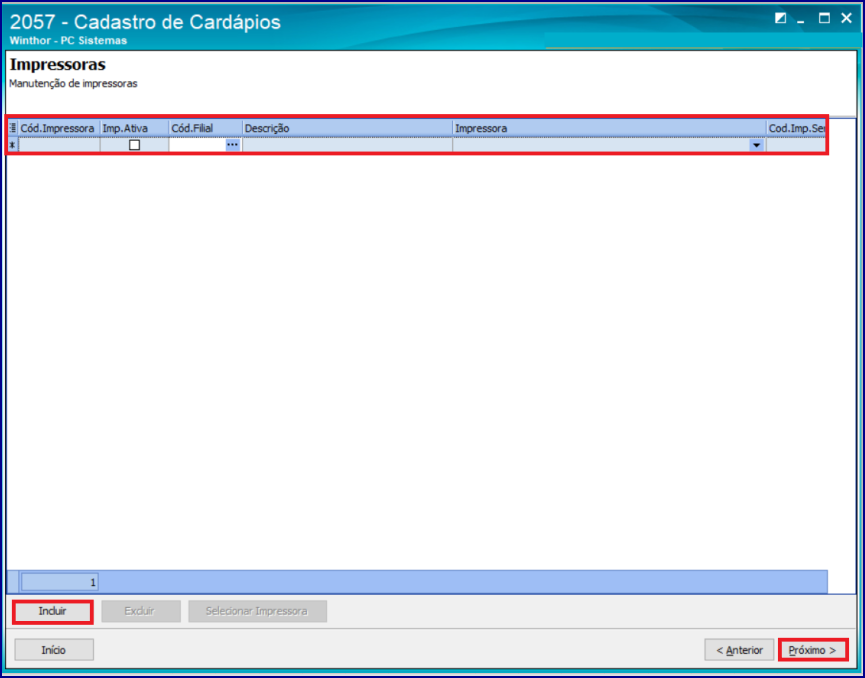Sort by Cód.Filial column header
The image size is (865, 678).
coord(206,128)
